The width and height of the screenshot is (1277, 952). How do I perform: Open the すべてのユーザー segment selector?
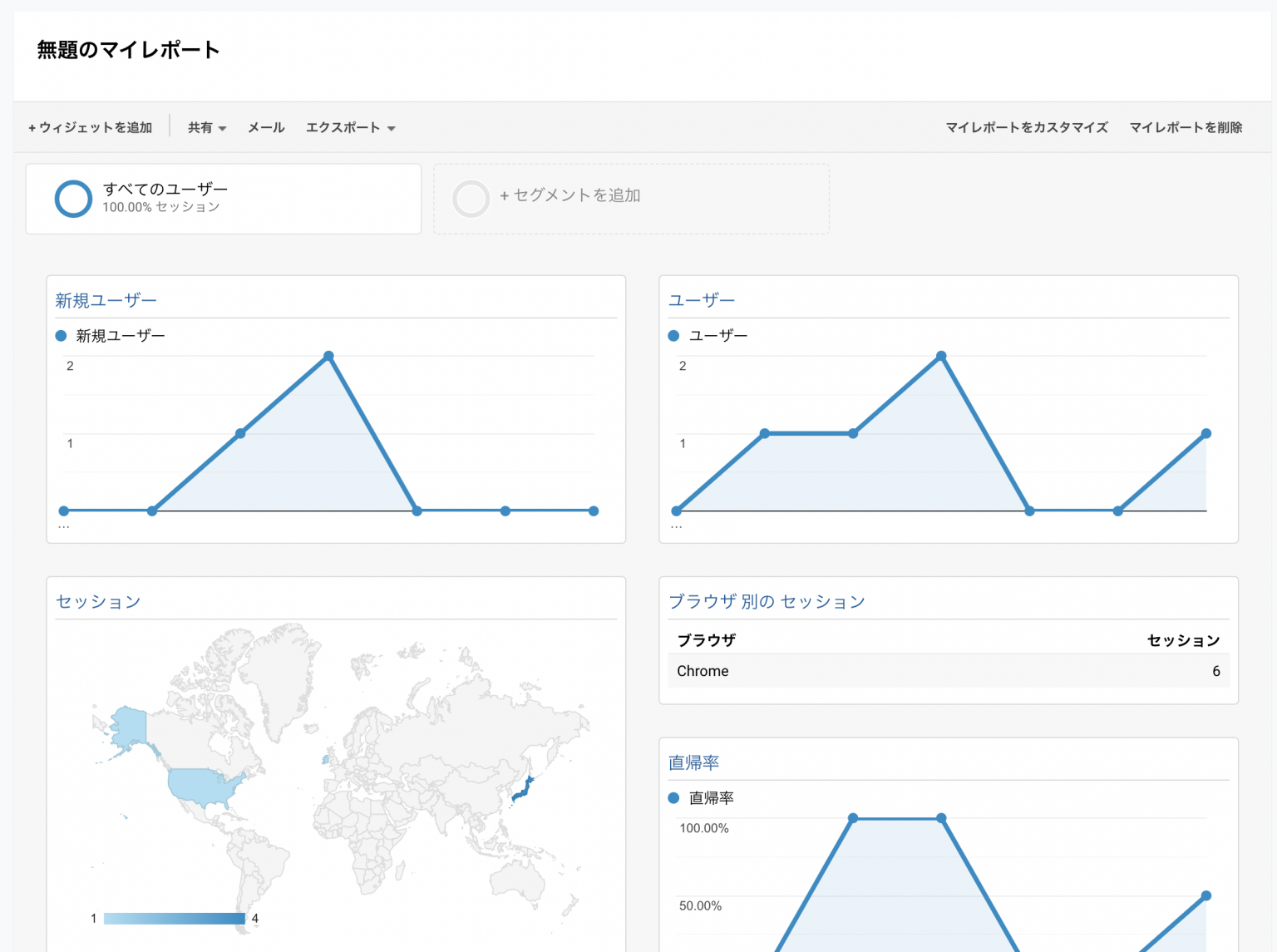tap(223, 199)
